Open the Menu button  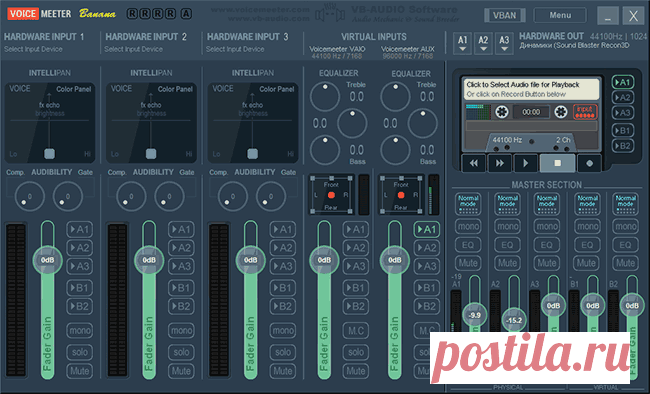(560, 15)
